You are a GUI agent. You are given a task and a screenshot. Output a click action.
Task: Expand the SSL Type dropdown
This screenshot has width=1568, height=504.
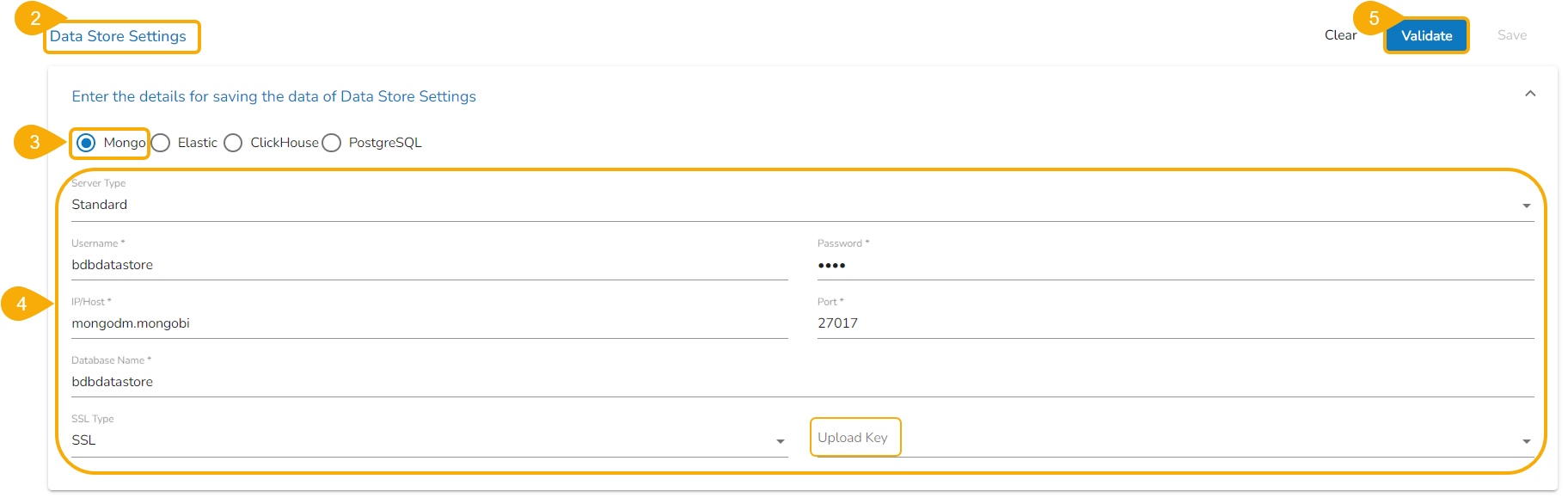coord(780,441)
